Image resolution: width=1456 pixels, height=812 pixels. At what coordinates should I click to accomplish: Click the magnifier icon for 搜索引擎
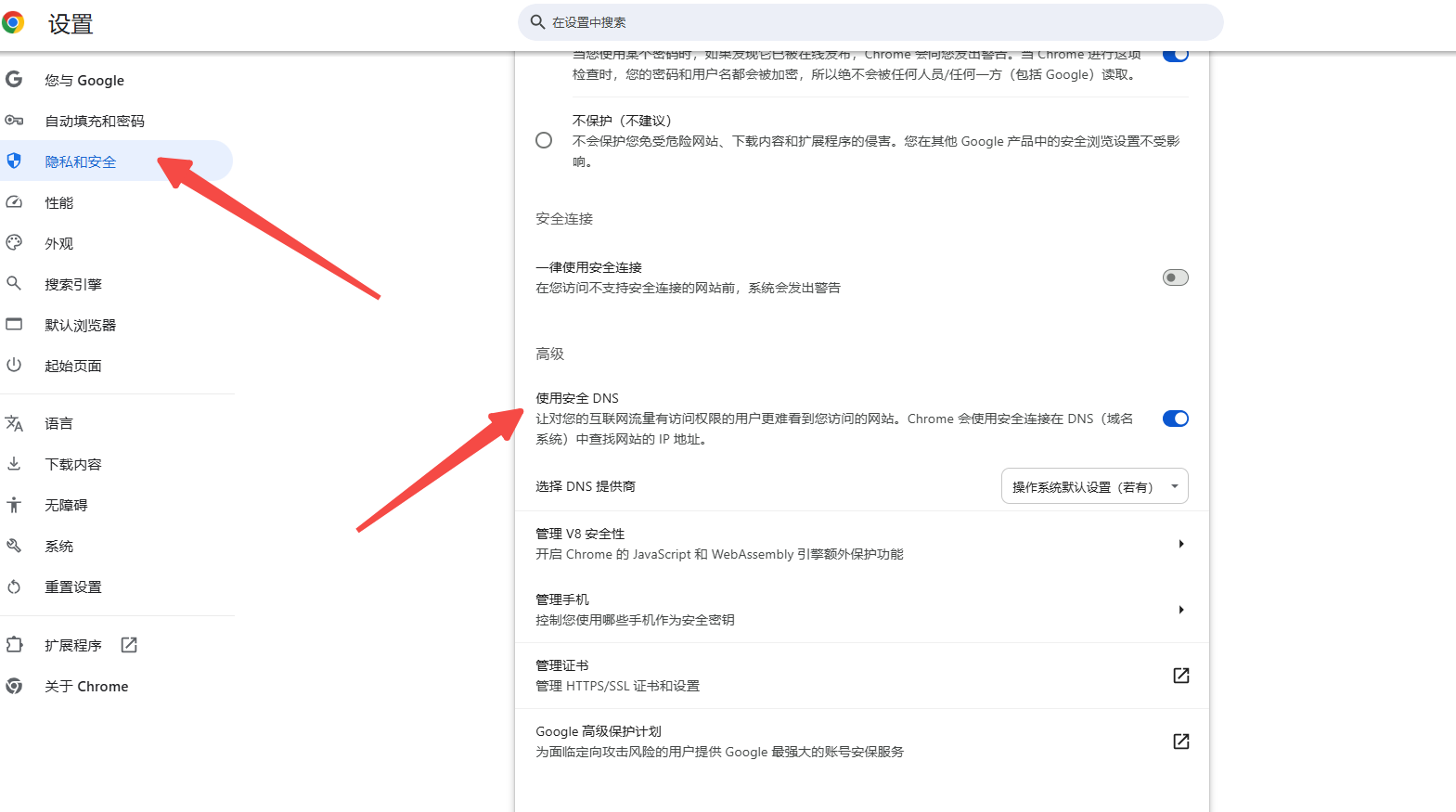(14, 283)
